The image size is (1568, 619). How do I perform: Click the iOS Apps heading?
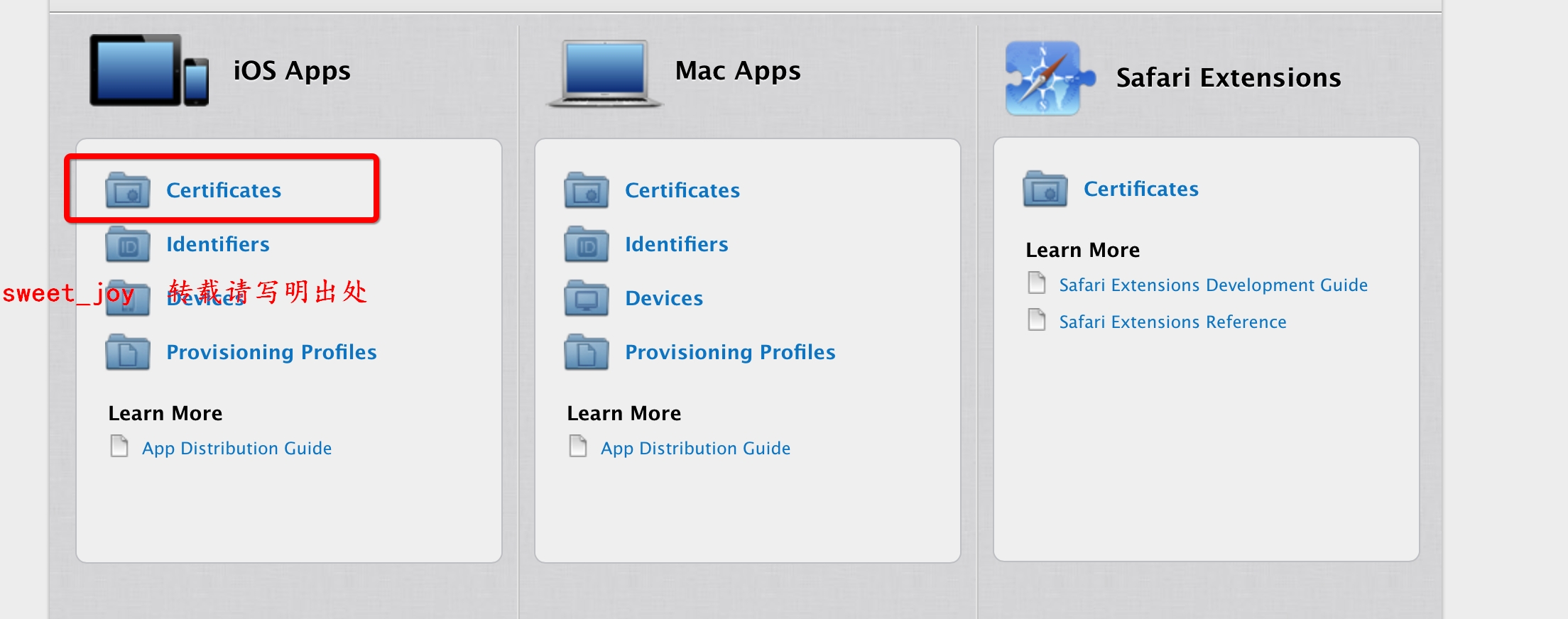(x=292, y=72)
